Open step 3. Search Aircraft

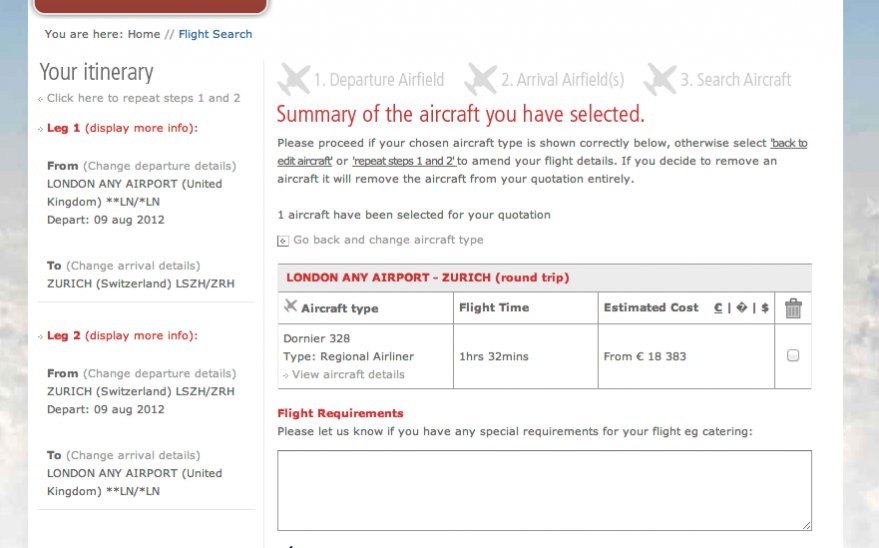click(x=735, y=80)
